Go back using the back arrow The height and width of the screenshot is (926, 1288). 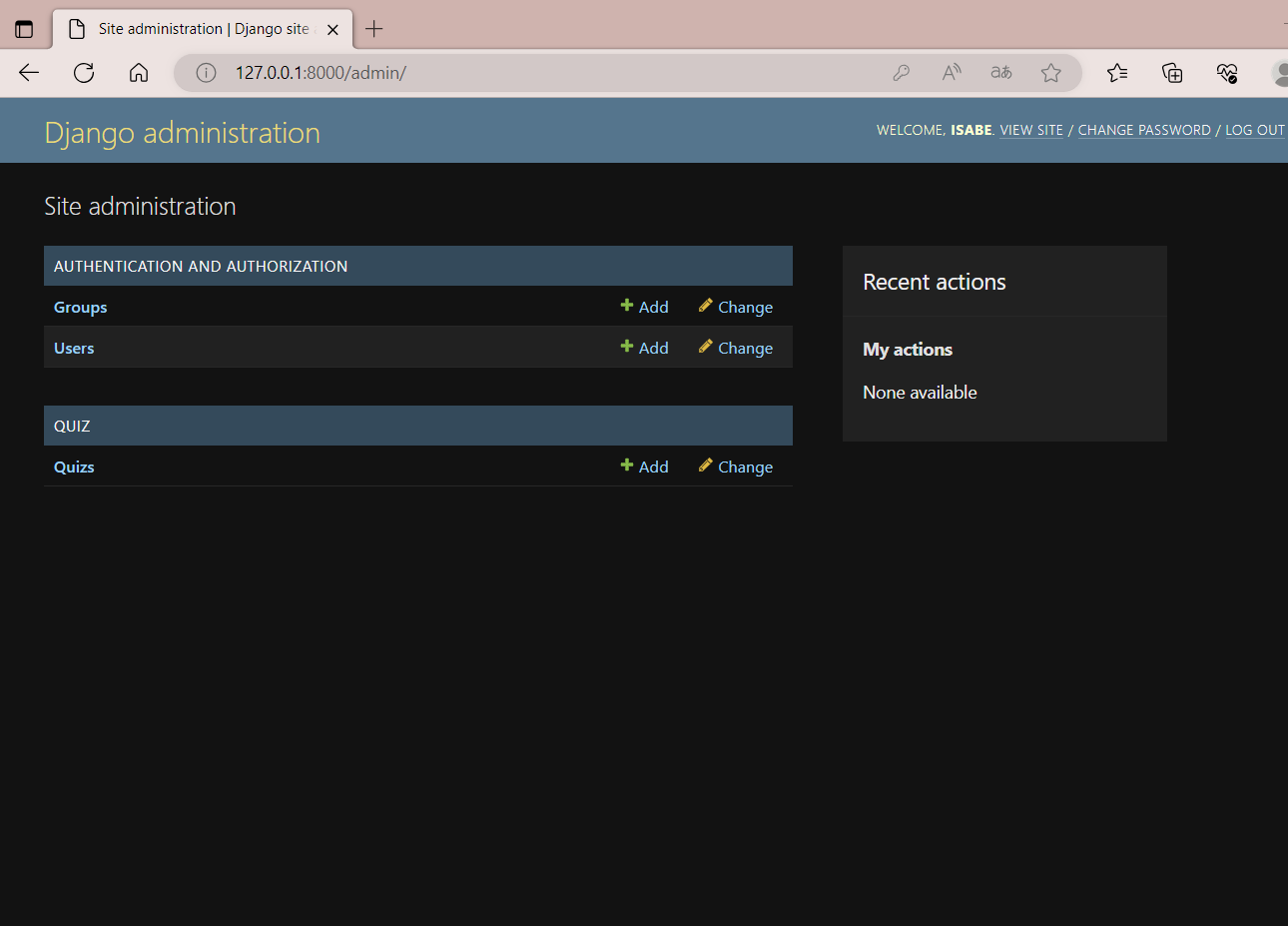[28, 72]
